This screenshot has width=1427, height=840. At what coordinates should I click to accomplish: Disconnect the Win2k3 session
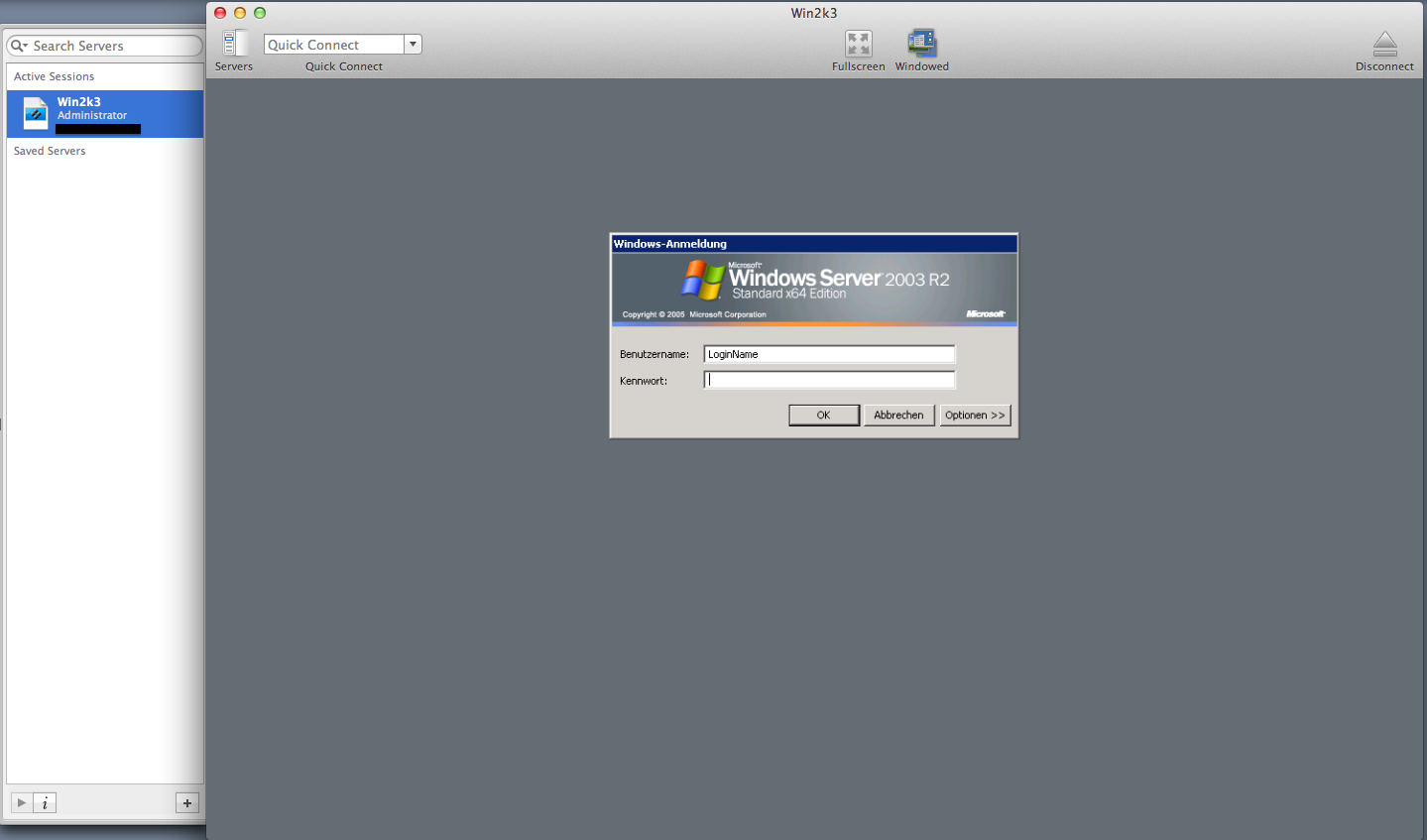tap(1384, 44)
